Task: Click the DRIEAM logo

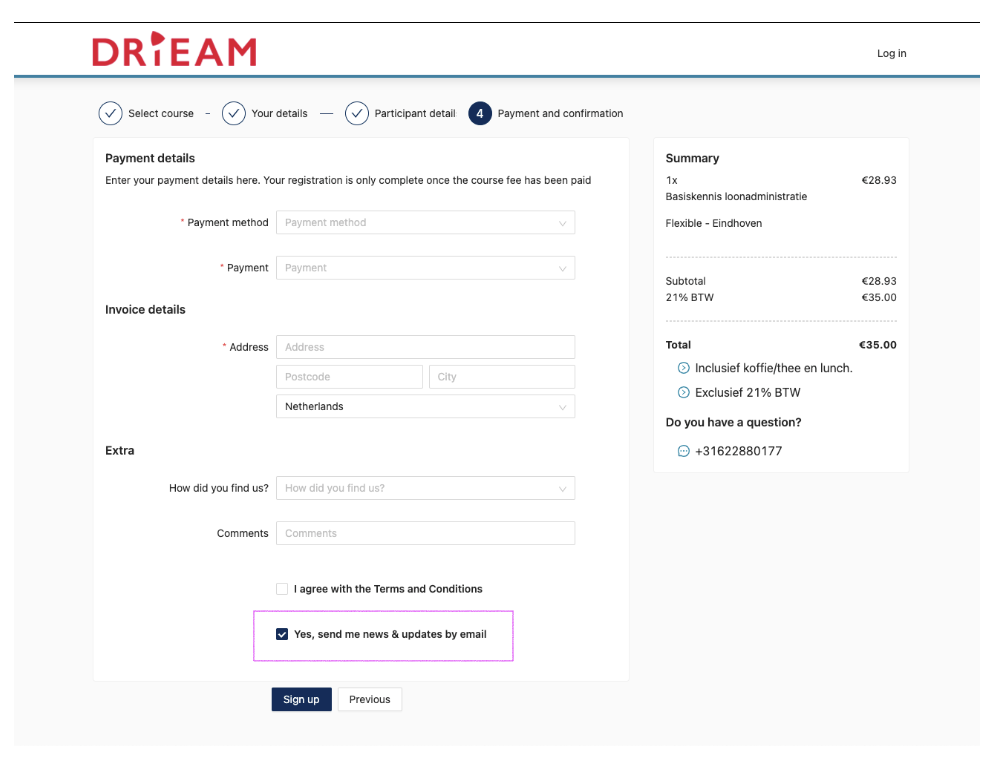Action: 174,49
